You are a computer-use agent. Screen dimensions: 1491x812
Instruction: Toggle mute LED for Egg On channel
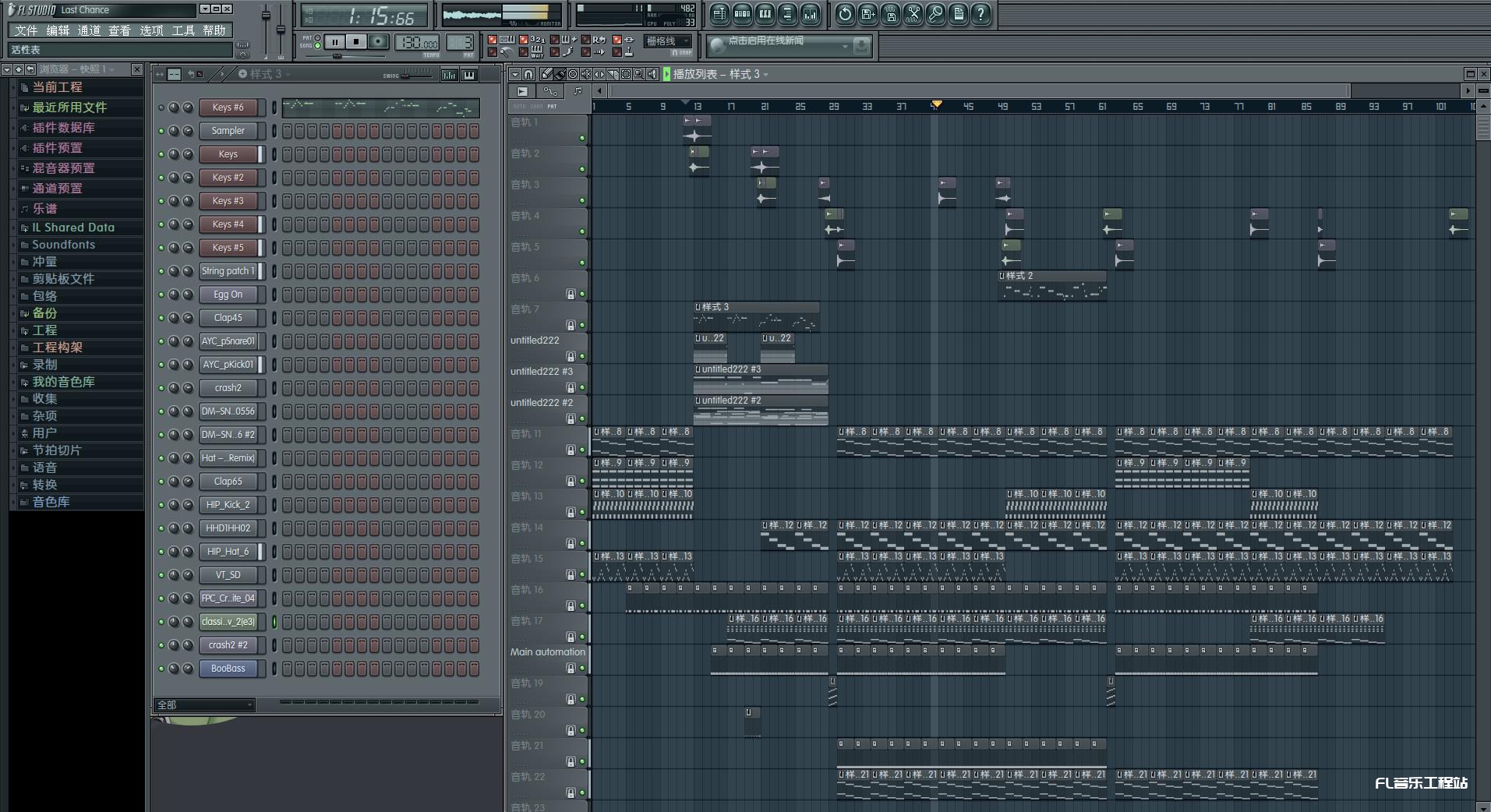tap(161, 295)
